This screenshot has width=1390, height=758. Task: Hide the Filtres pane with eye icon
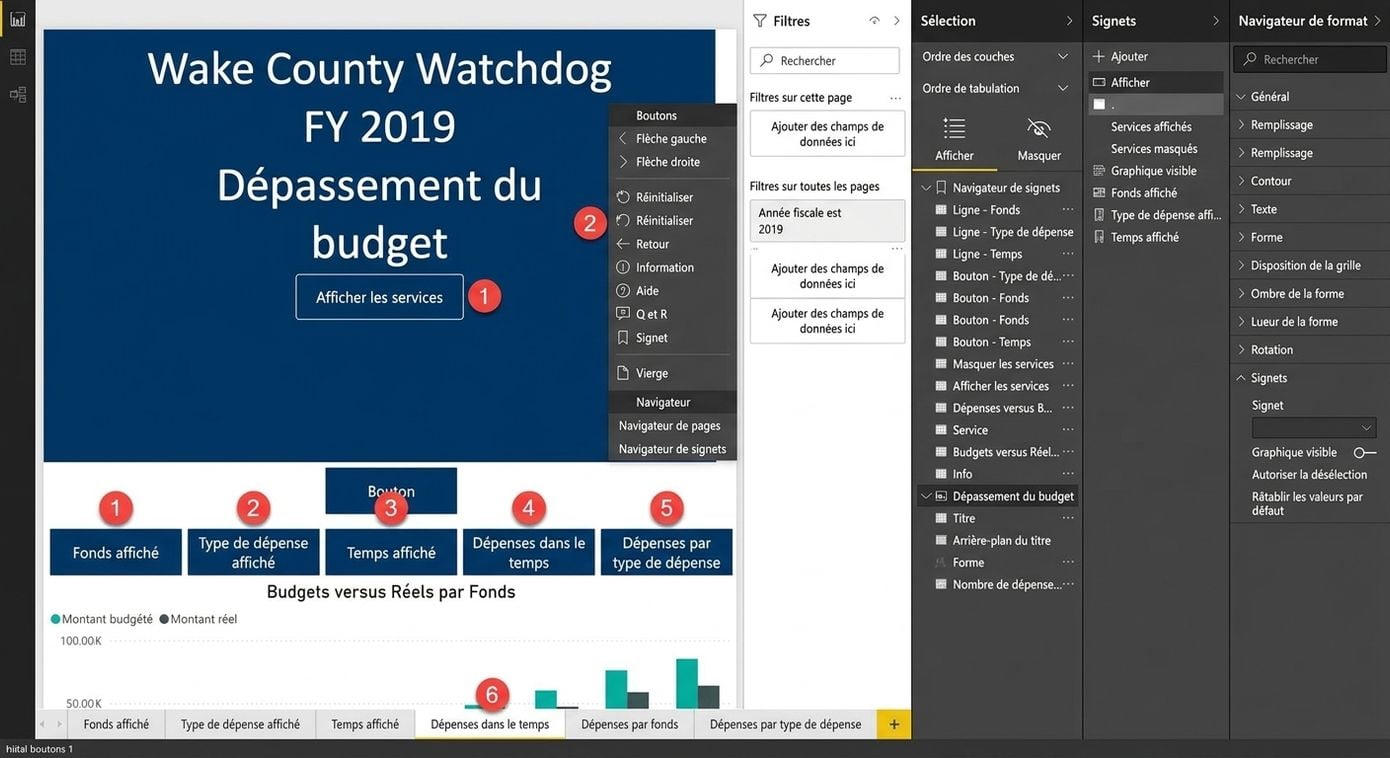pos(874,21)
